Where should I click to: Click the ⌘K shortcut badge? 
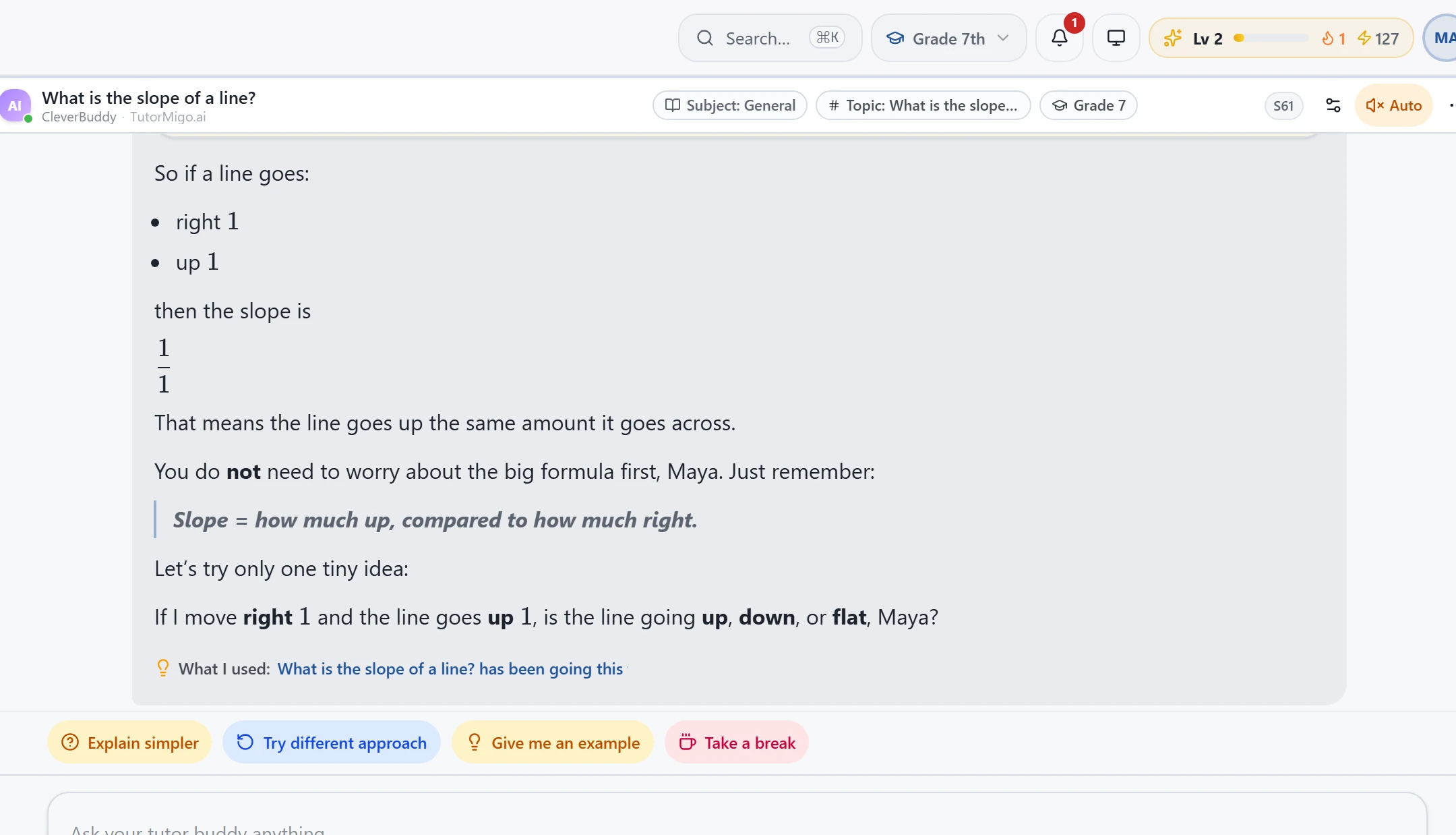tap(827, 38)
